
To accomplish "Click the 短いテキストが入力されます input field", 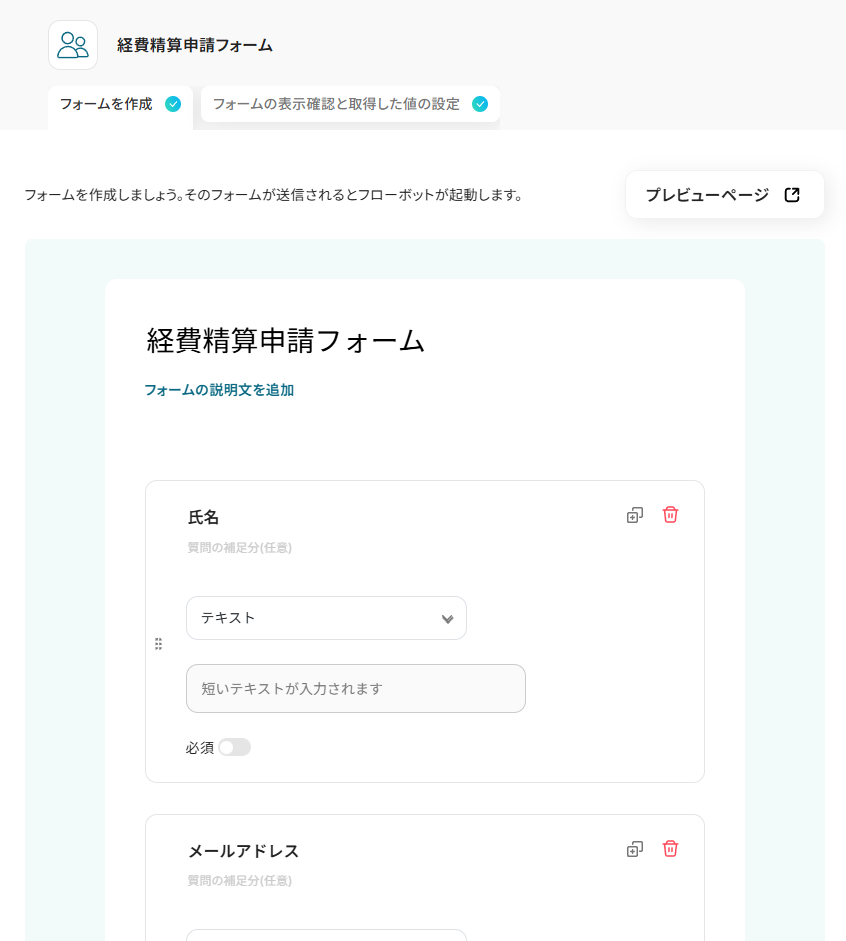I will [x=356, y=688].
